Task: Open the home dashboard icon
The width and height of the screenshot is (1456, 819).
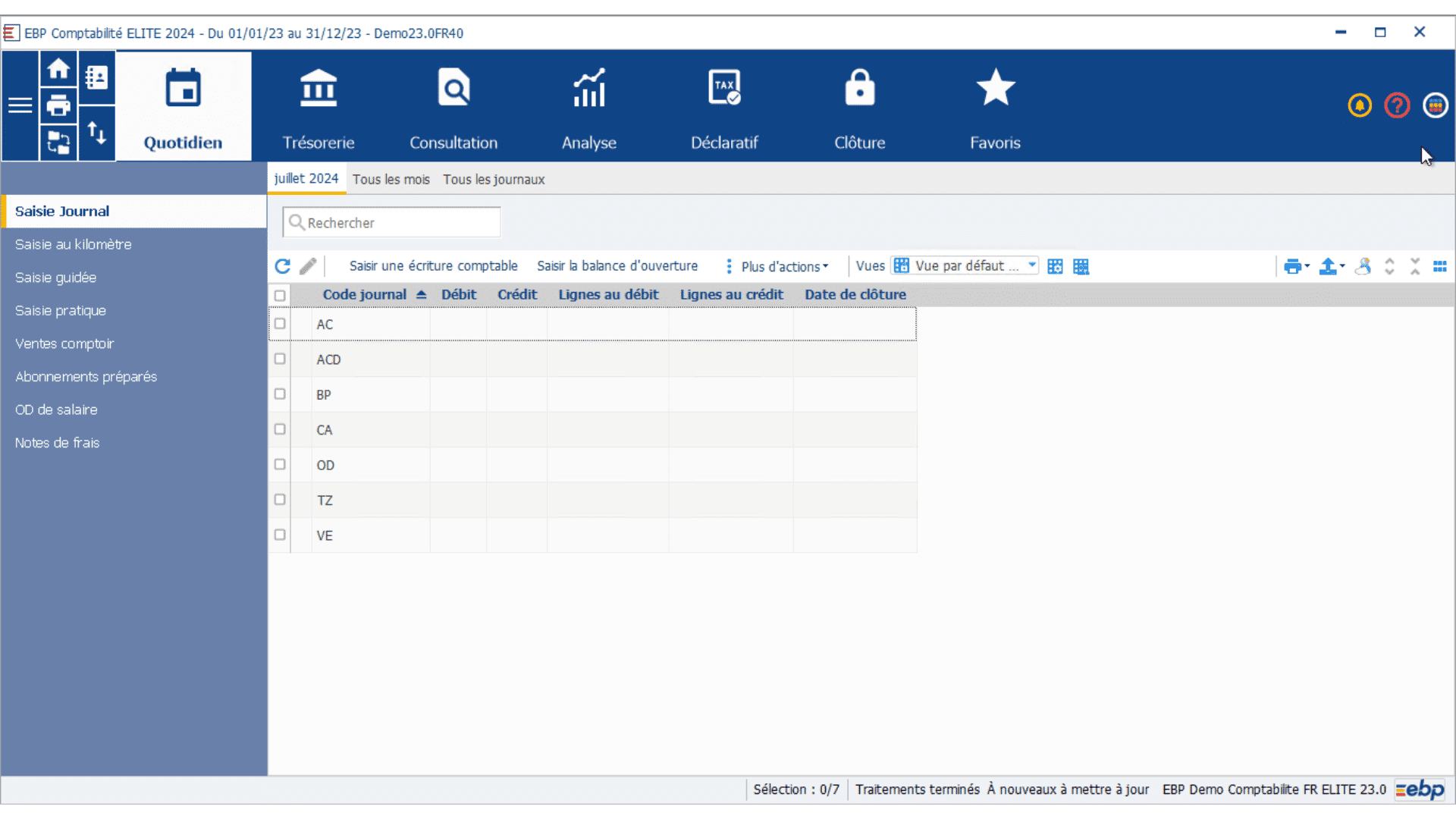Action: [58, 69]
